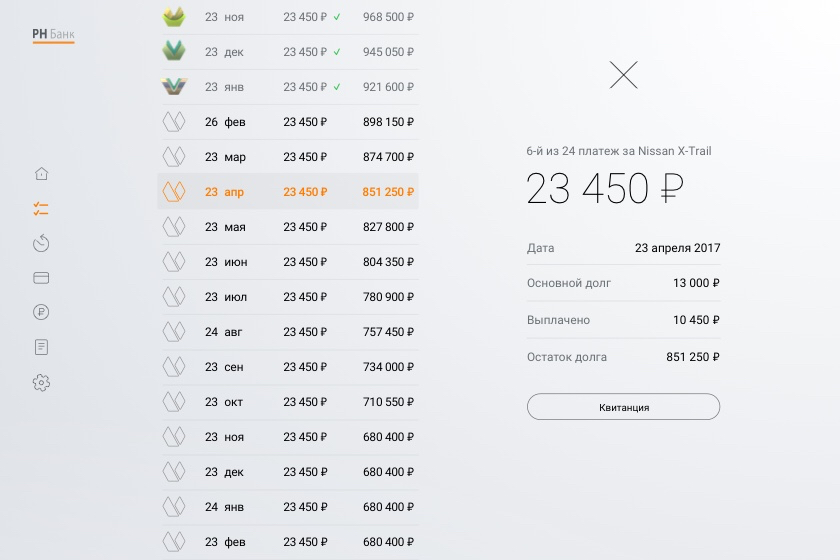Select the 23 мар payment row

[x=288, y=157]
